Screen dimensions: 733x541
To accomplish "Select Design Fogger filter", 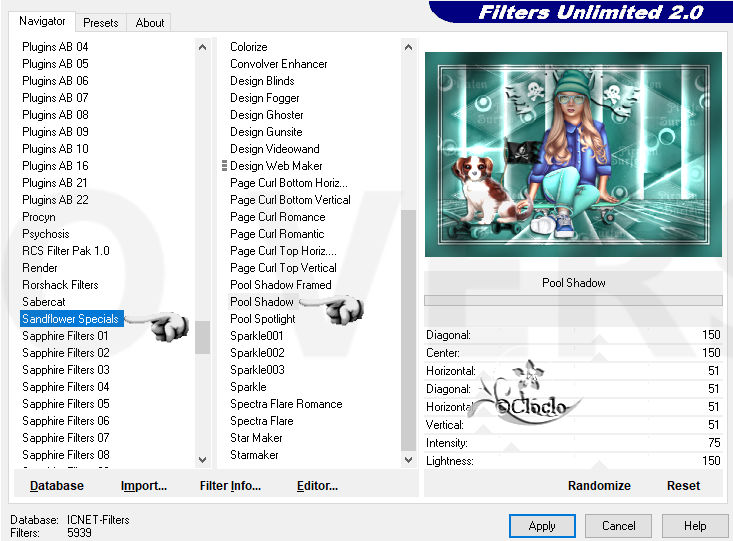I will click(x=265, y=98).
